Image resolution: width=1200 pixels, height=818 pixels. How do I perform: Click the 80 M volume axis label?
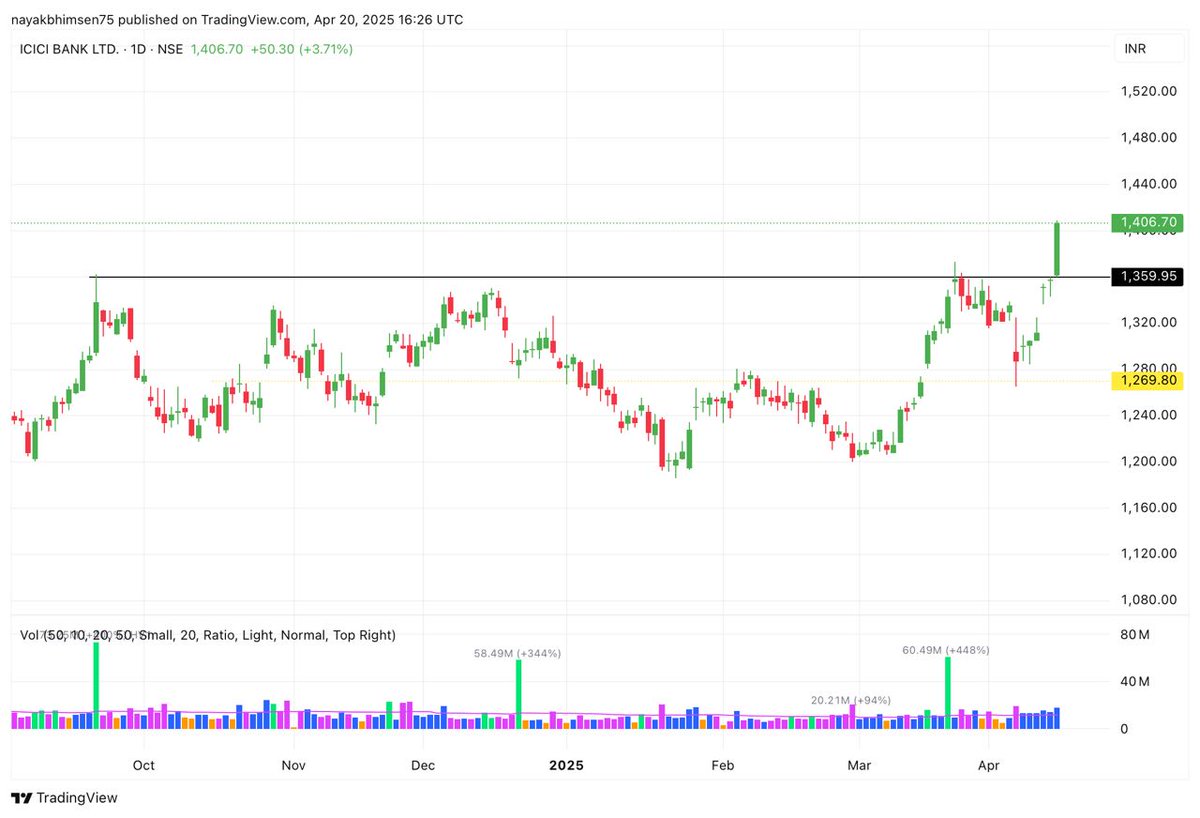tap(1134, 635)
